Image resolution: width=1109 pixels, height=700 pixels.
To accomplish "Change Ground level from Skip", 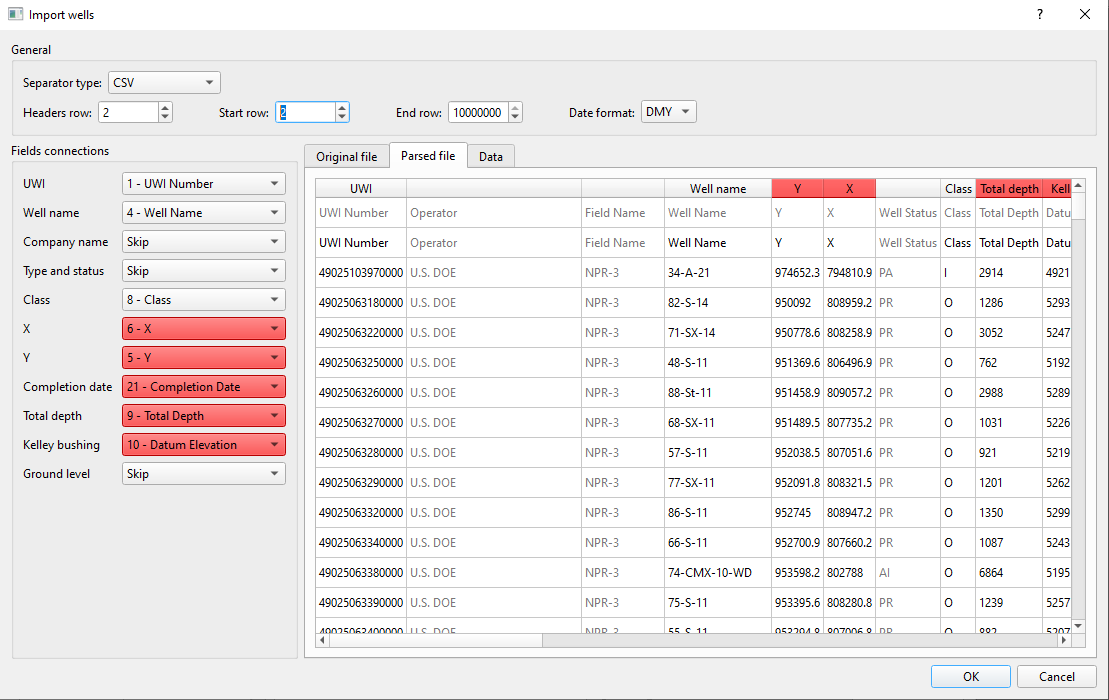I will (x=203, y=473).
